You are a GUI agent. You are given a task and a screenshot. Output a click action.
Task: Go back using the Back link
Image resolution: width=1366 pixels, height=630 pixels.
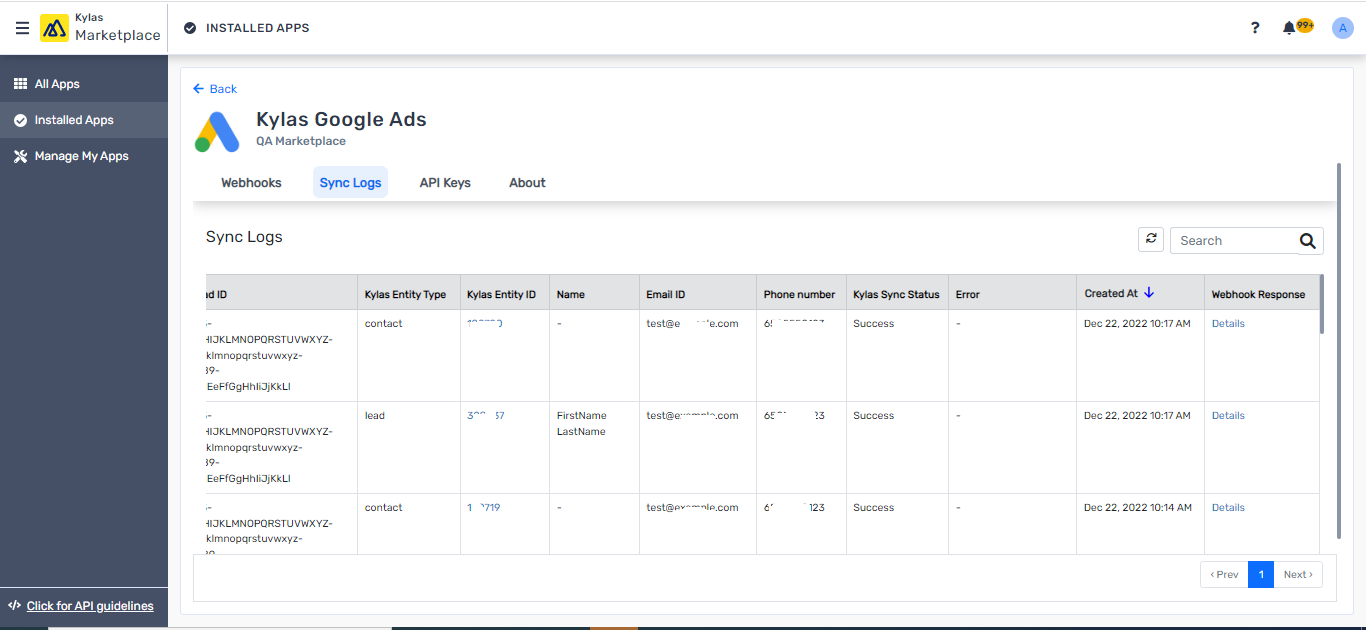215,89
